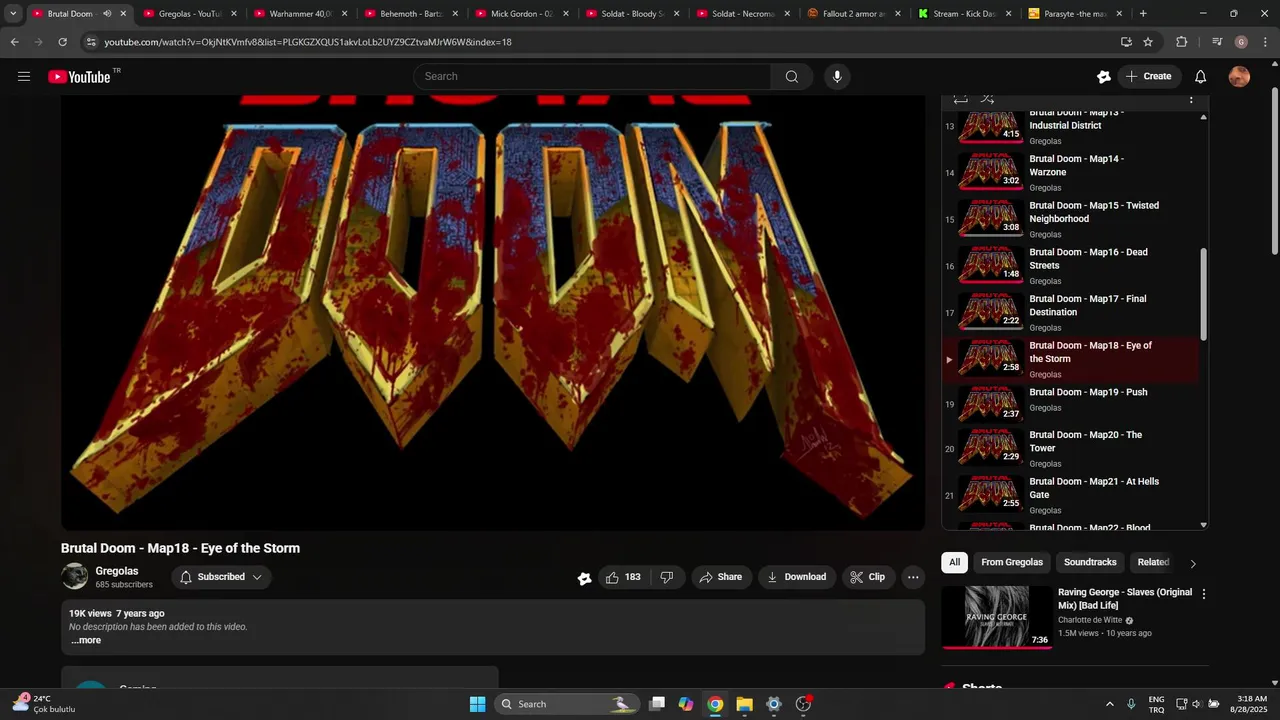Switch to the Mick Gordon tab
1280x720 pixels.
pyautogui.click(x=520, y=14)
